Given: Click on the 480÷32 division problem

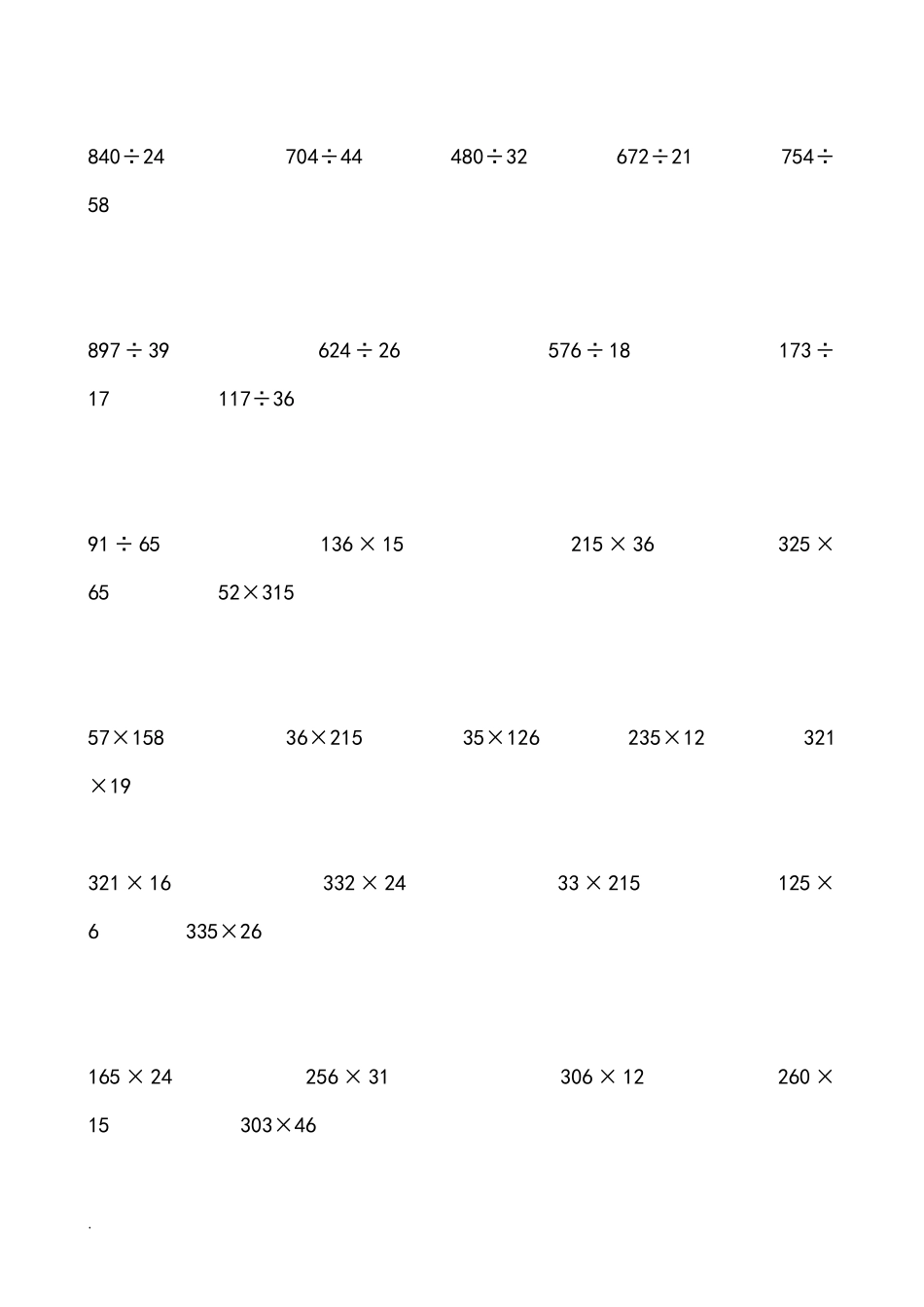Looking at the screenshot, I should 489,157.
